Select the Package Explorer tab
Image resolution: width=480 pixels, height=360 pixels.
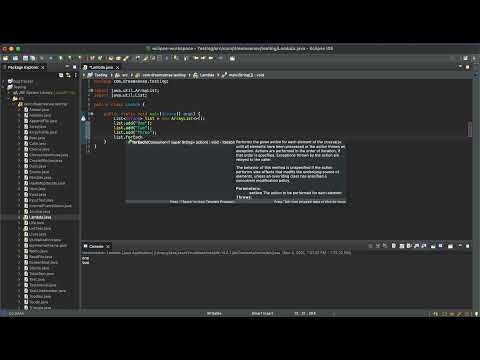tap(23, 68)
